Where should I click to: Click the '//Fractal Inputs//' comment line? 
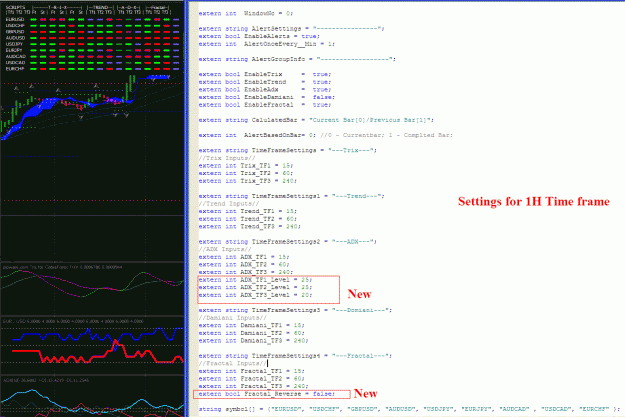click(232, 364)
